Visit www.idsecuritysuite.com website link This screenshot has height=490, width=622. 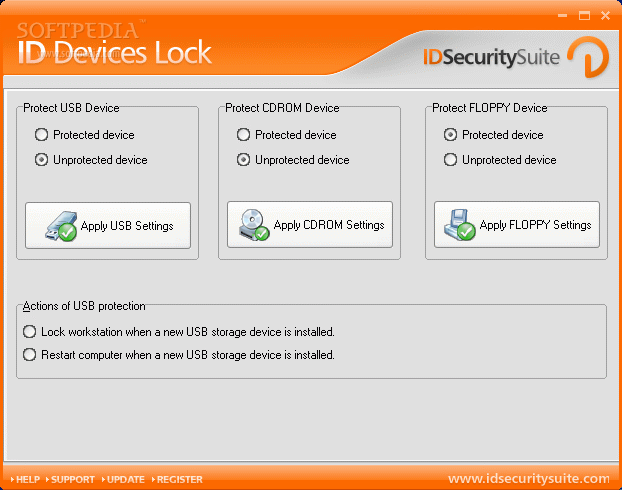528,478
